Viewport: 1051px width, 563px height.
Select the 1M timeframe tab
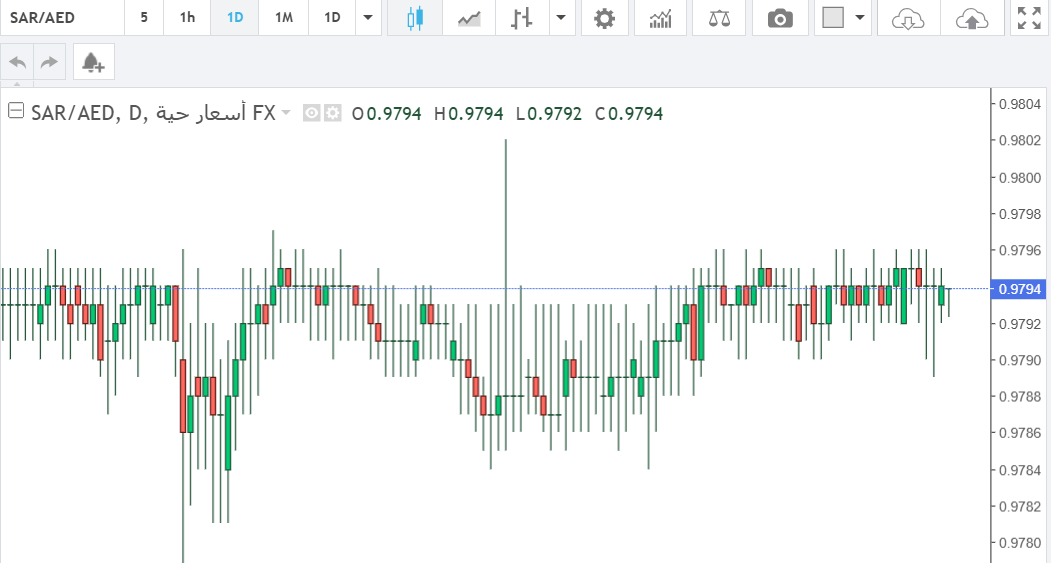[284, 18]
